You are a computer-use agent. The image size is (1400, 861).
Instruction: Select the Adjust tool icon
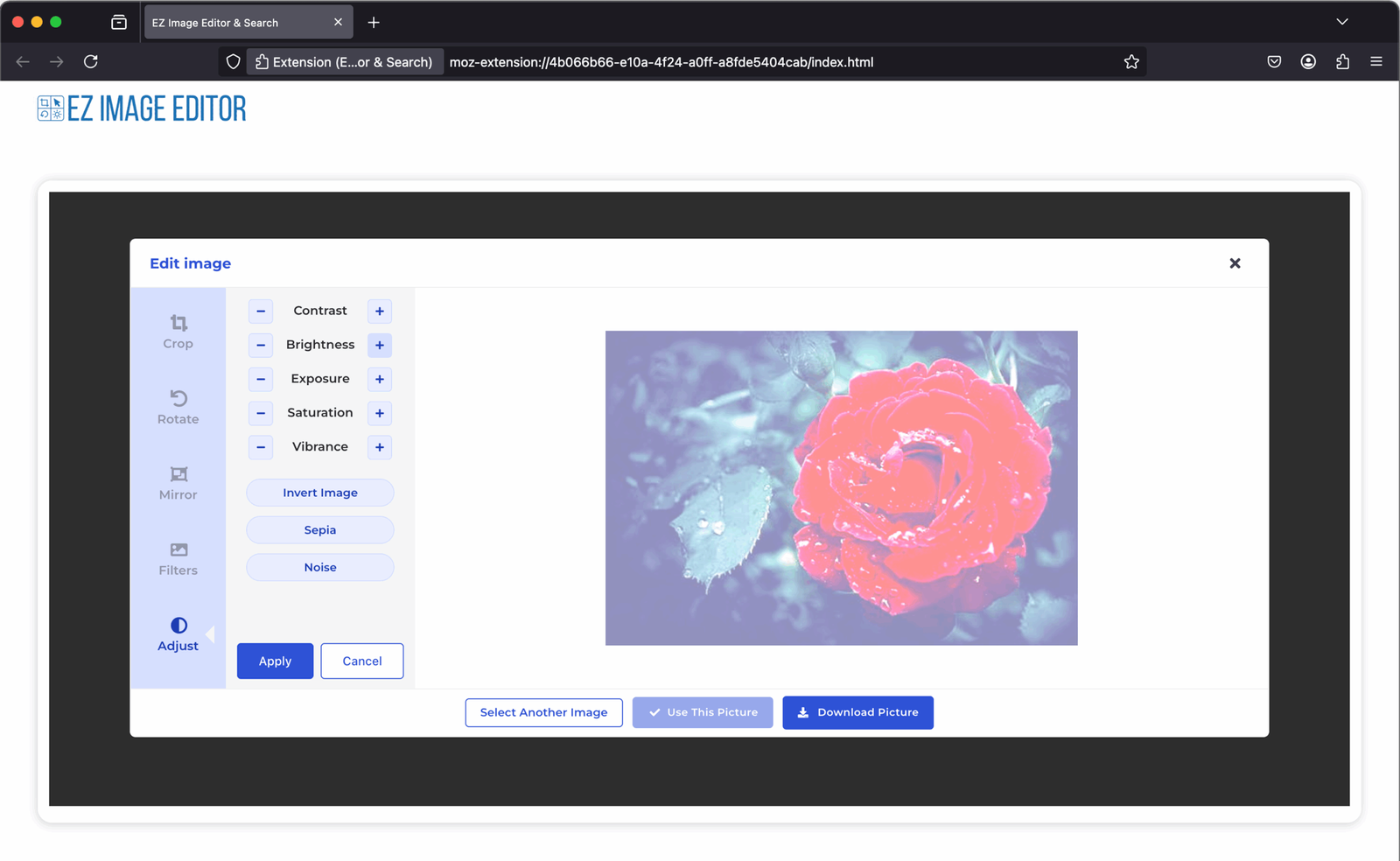pos(178,626)
